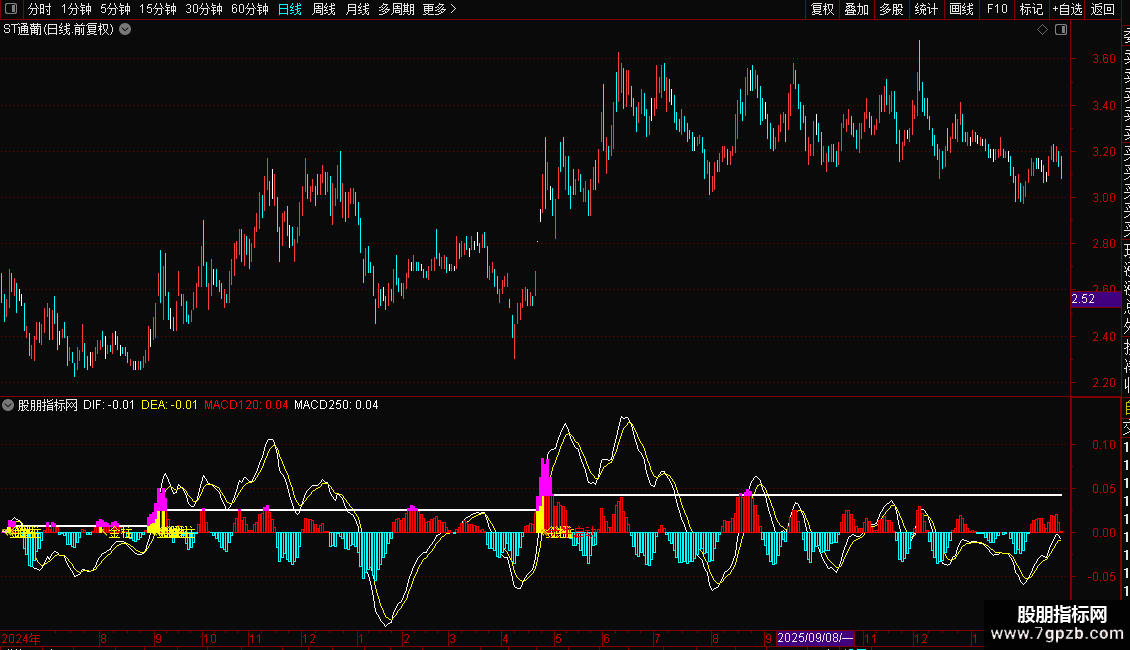Select the 周线 weekly period tab
Viewport: 1130px width, 650px height.
(x=324, y=9)
